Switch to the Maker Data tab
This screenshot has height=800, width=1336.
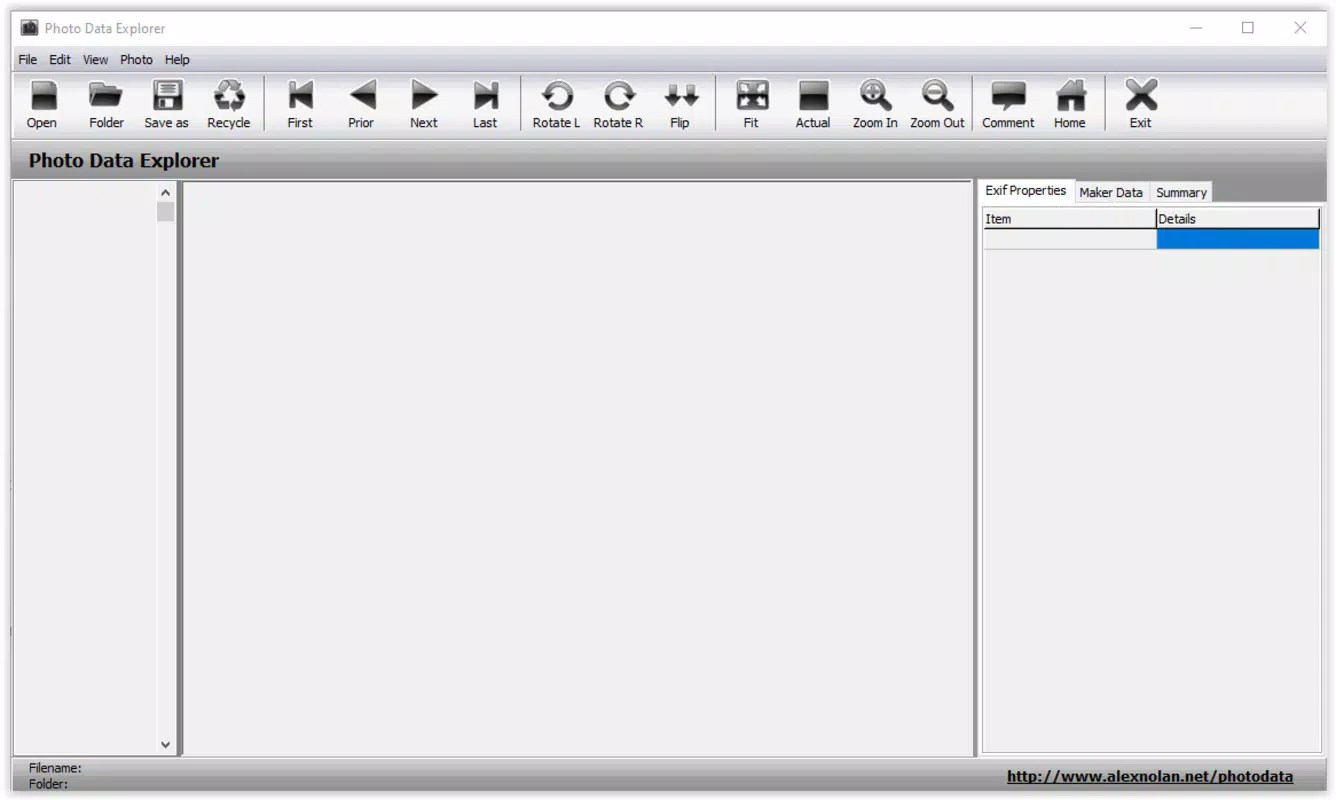pyautogui.click(x=1111, y=193)
